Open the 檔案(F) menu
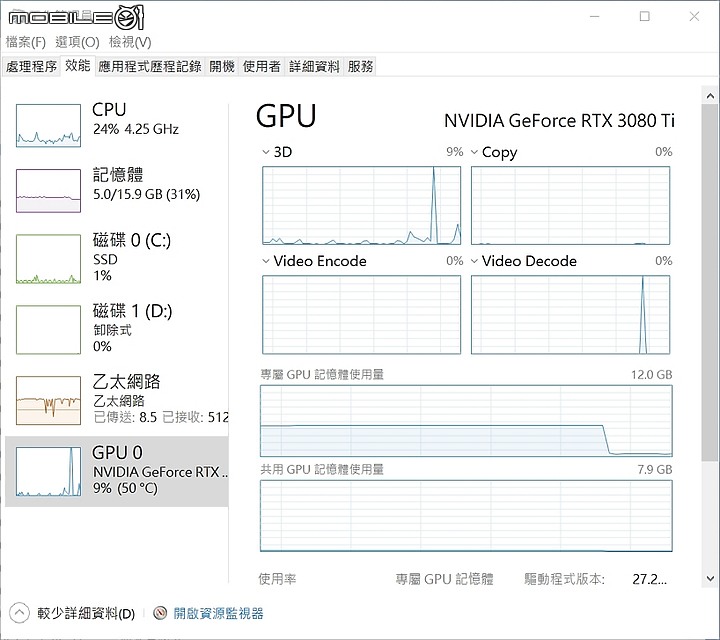Viewport: 720px width, 640px height. click(x=25, y=42)
